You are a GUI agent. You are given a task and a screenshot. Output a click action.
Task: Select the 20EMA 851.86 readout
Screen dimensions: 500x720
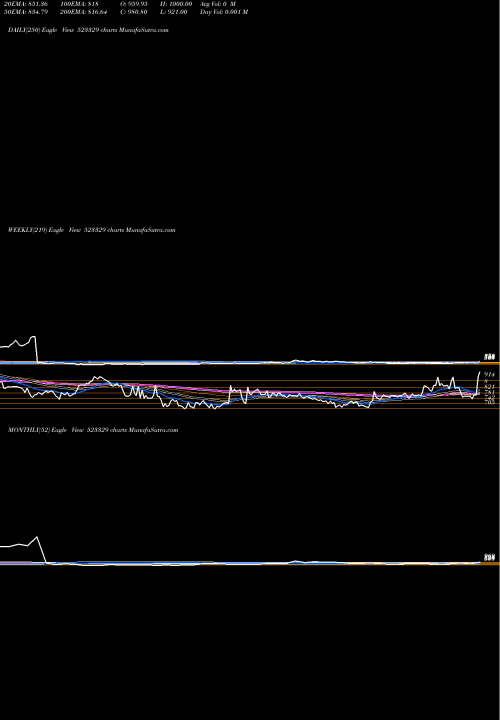(26, 4)
